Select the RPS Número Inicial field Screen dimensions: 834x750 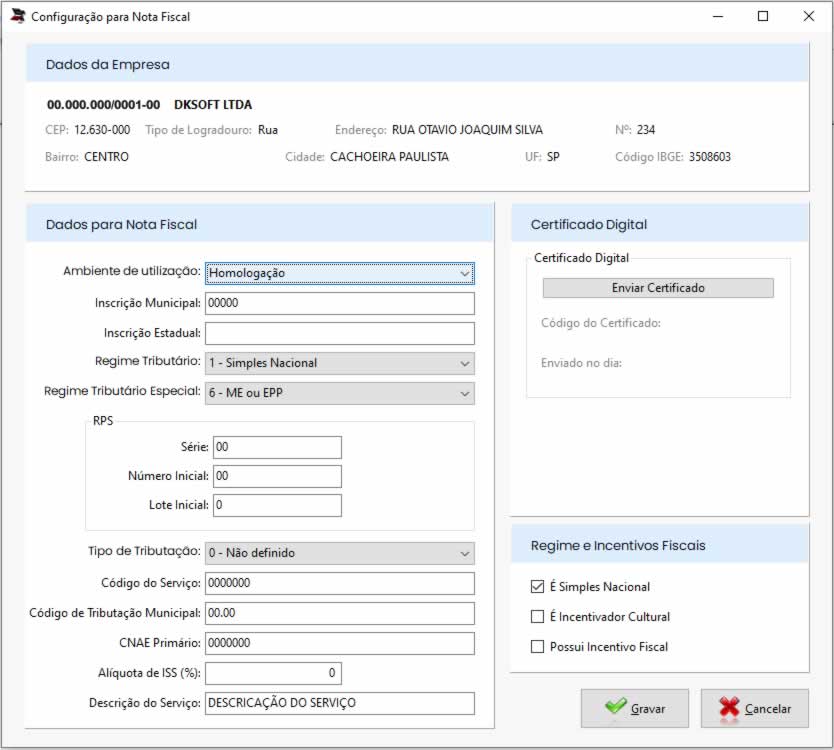point(277,476)
